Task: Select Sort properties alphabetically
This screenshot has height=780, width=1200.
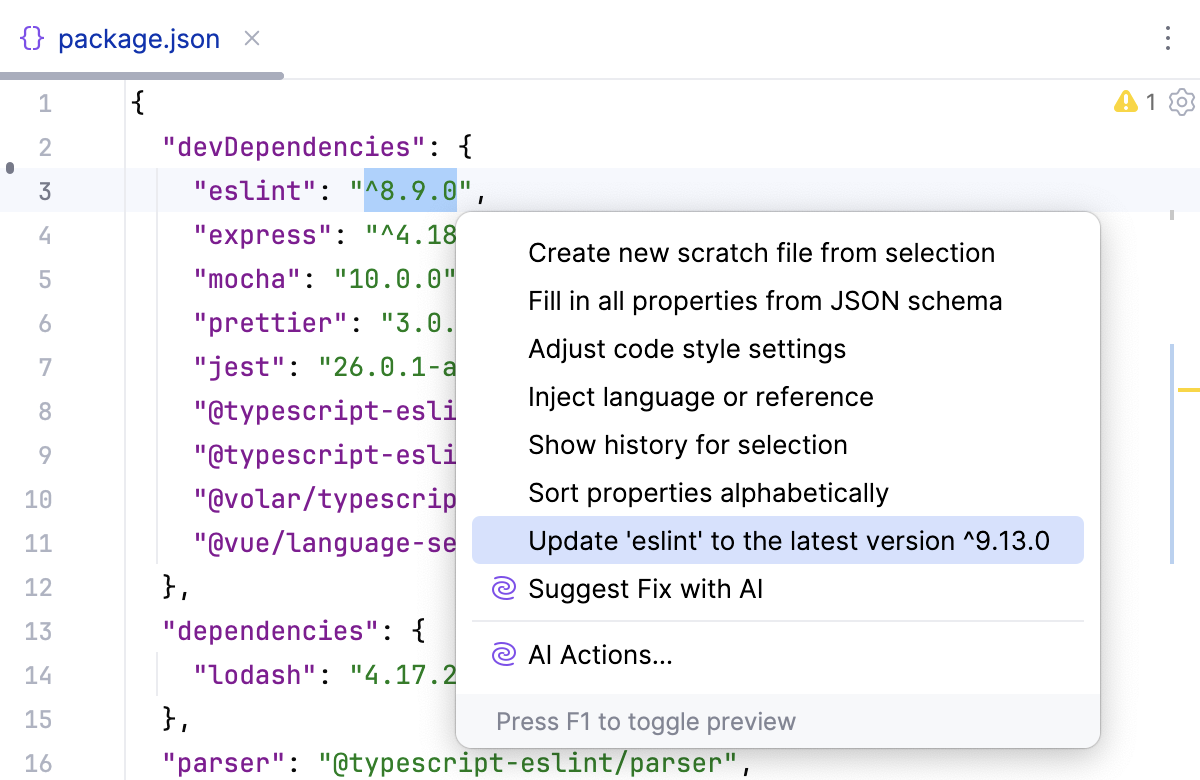Action: 709,493
